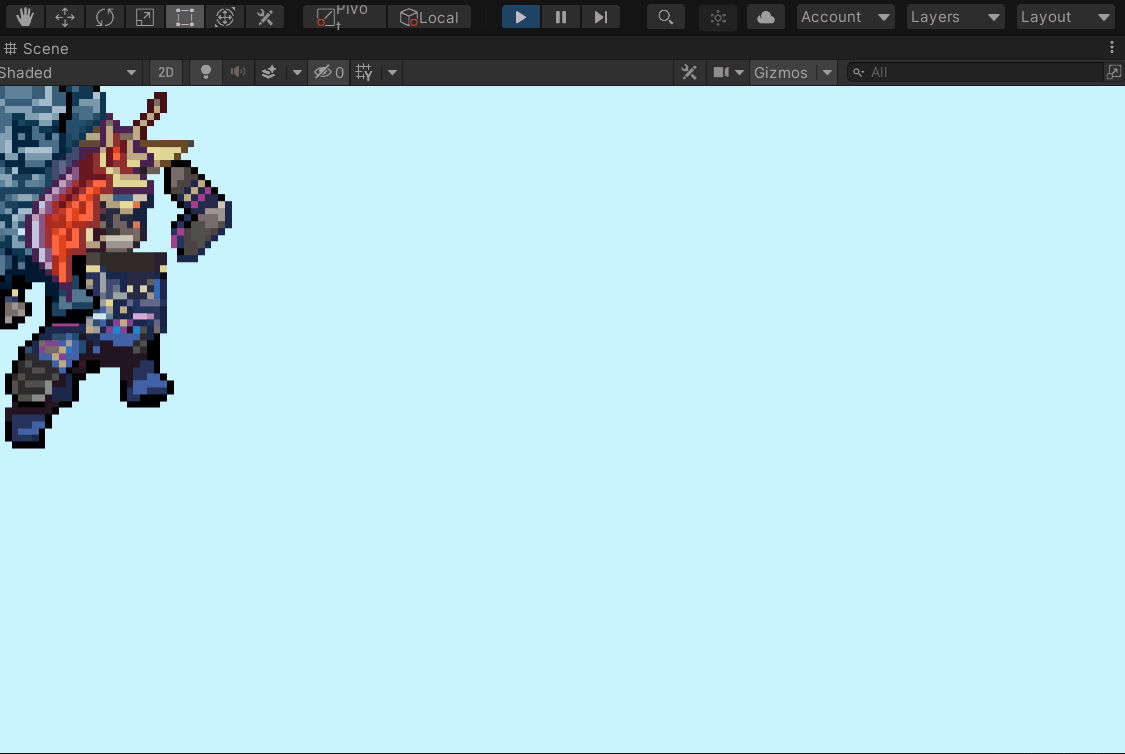1125x754 pixels.
Task: Expand grid settings dropdown arrow
Action: pos(392,72)
